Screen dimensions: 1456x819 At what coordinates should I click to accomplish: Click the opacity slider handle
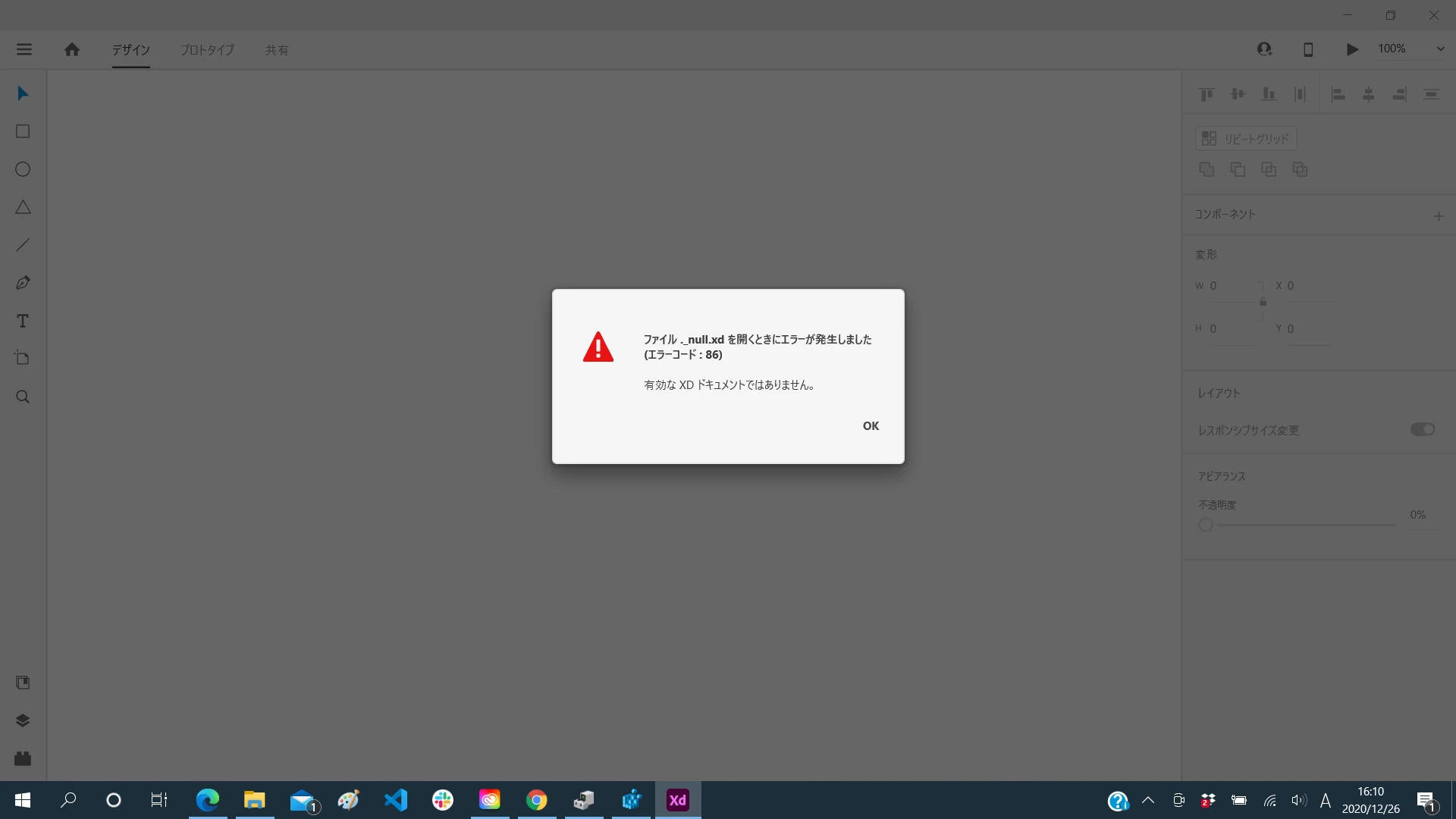(1205, 525)
